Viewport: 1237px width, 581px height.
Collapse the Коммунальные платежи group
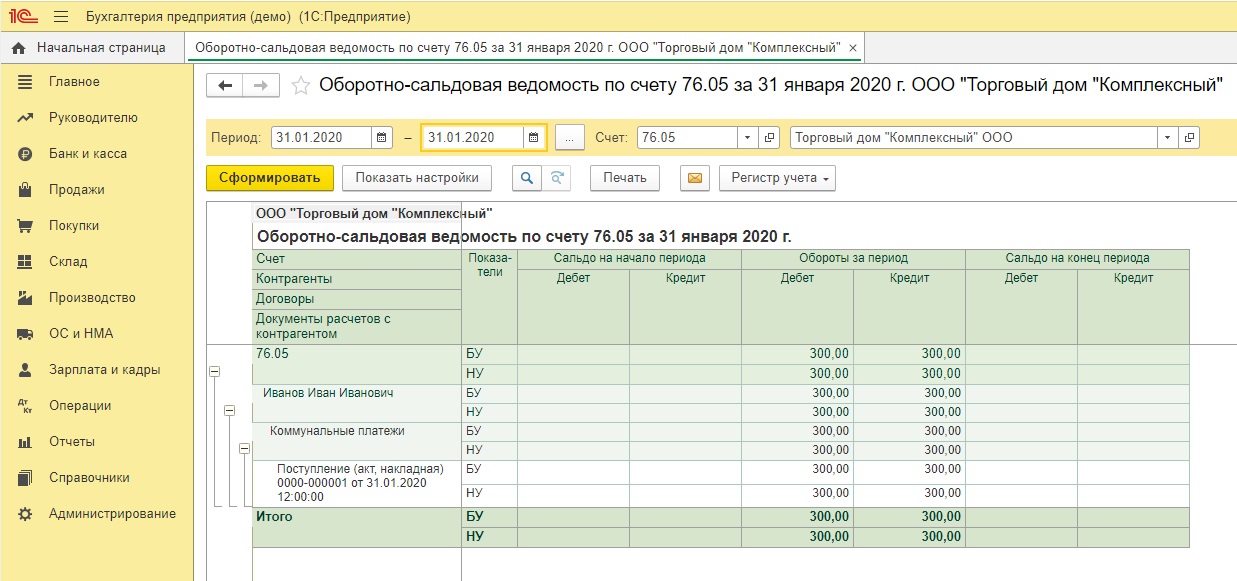tap(244, 449)
